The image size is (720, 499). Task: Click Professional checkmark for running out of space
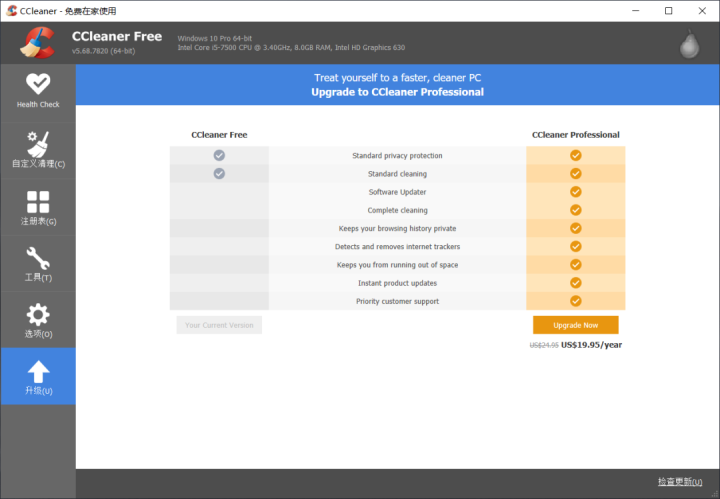[x=575, y=264]
